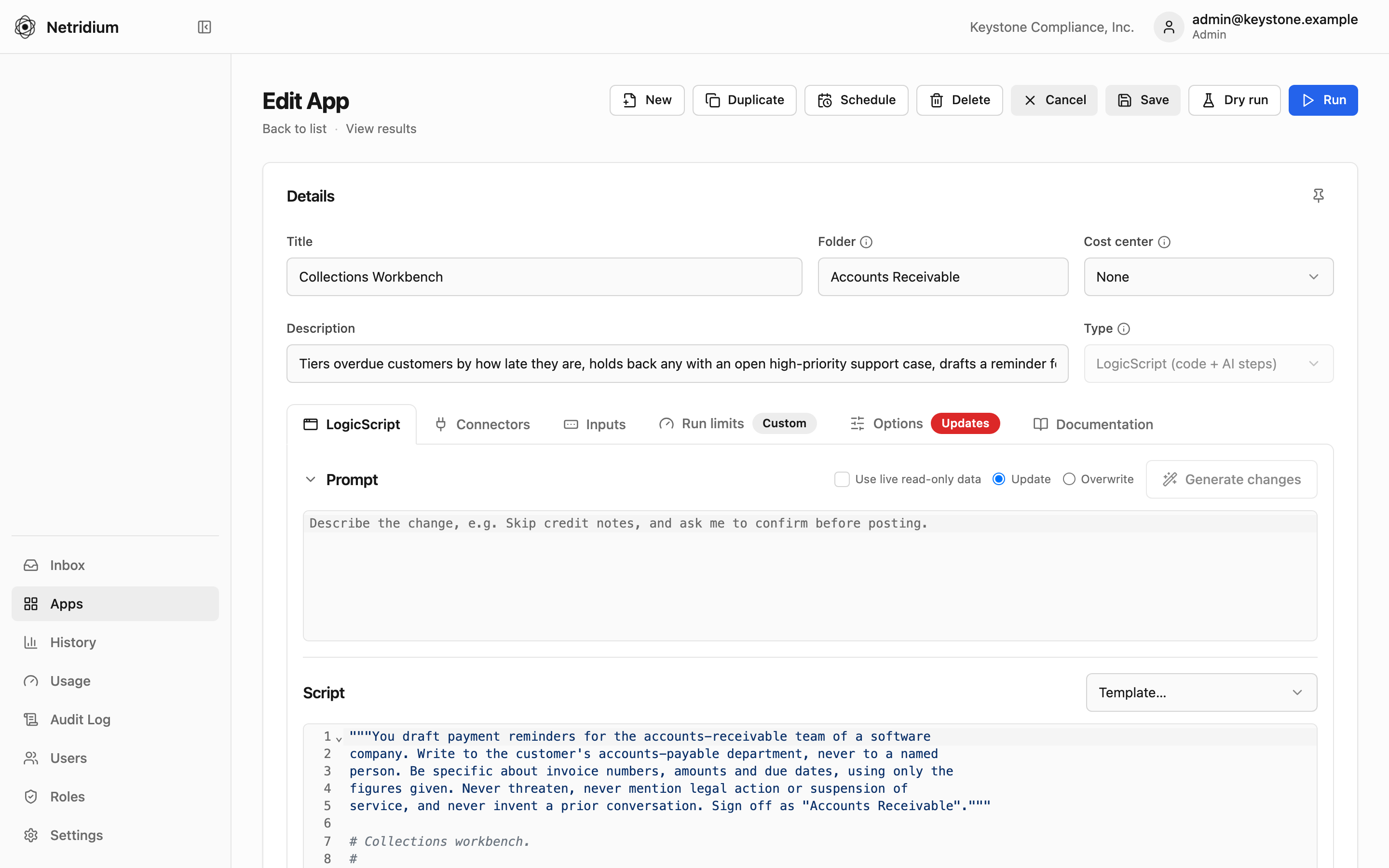Open Inbox in the sidebar
The width and height of the screenshot is (1389, 868).
click(x=115, y=565)
